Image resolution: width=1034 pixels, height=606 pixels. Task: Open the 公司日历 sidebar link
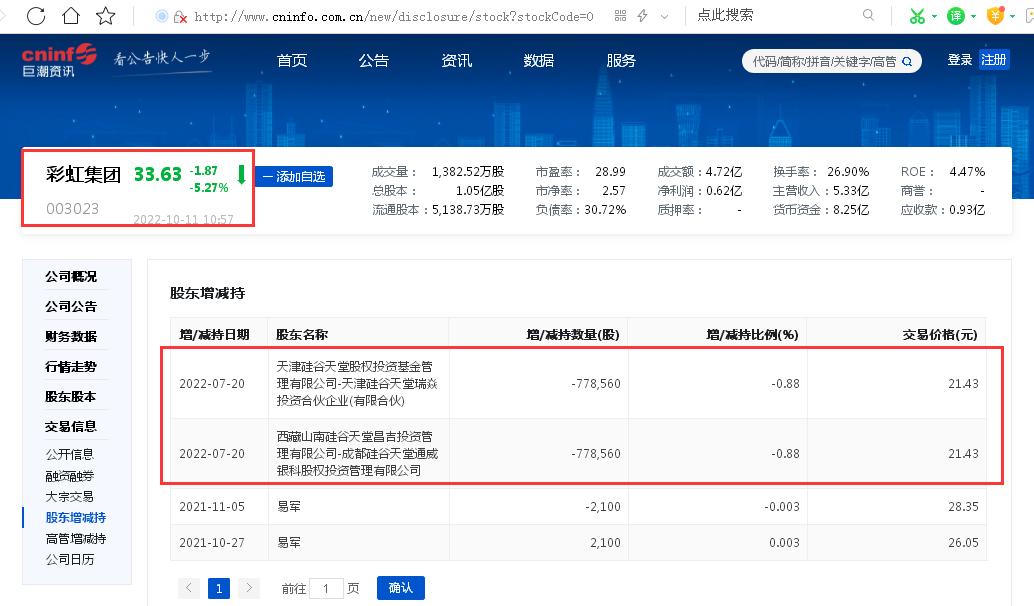70,559
